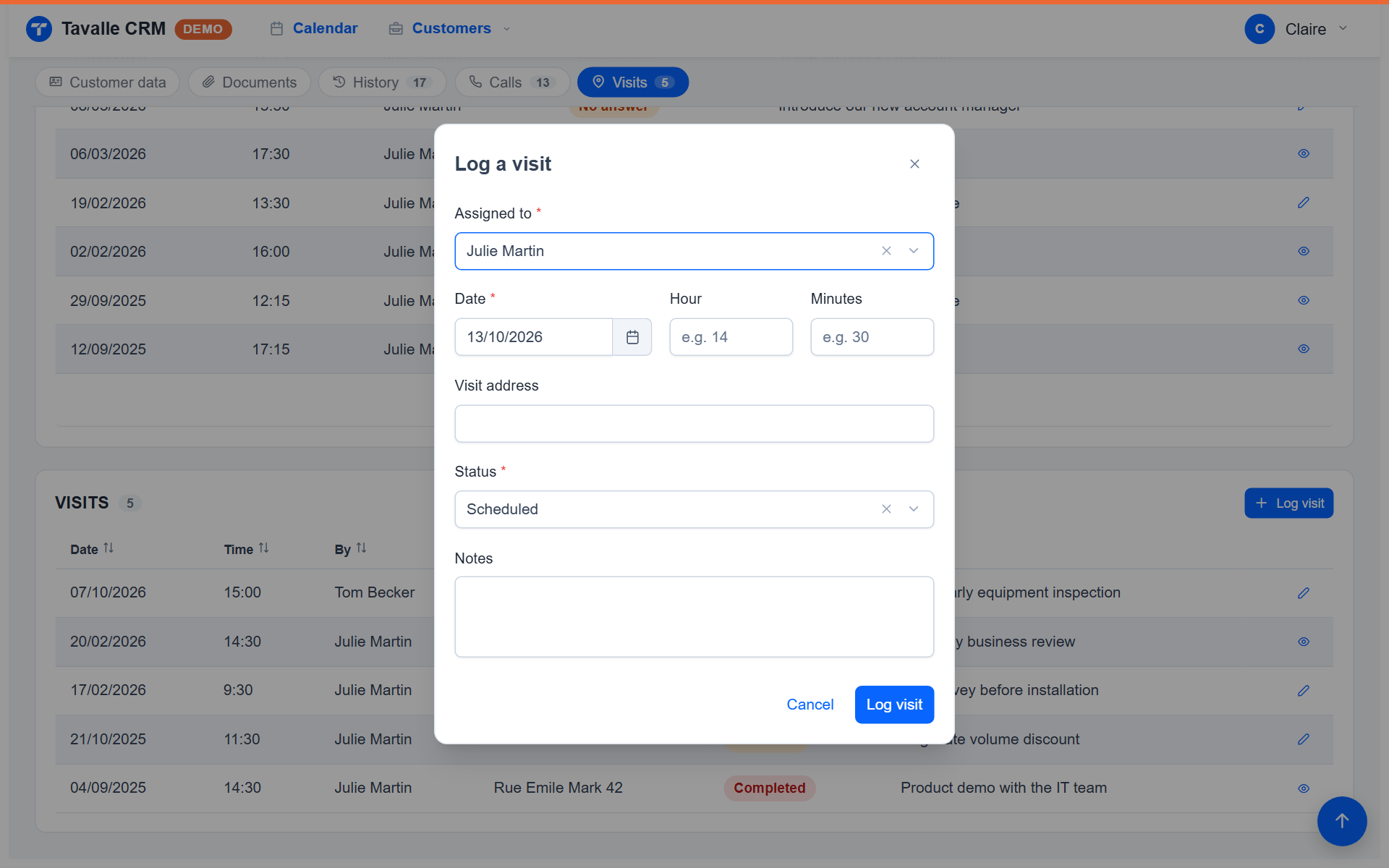The width and height of the screenshot is (1389, 868).
Task: View the 02/02/2026 call eye icon
Action: (1304, 252)
